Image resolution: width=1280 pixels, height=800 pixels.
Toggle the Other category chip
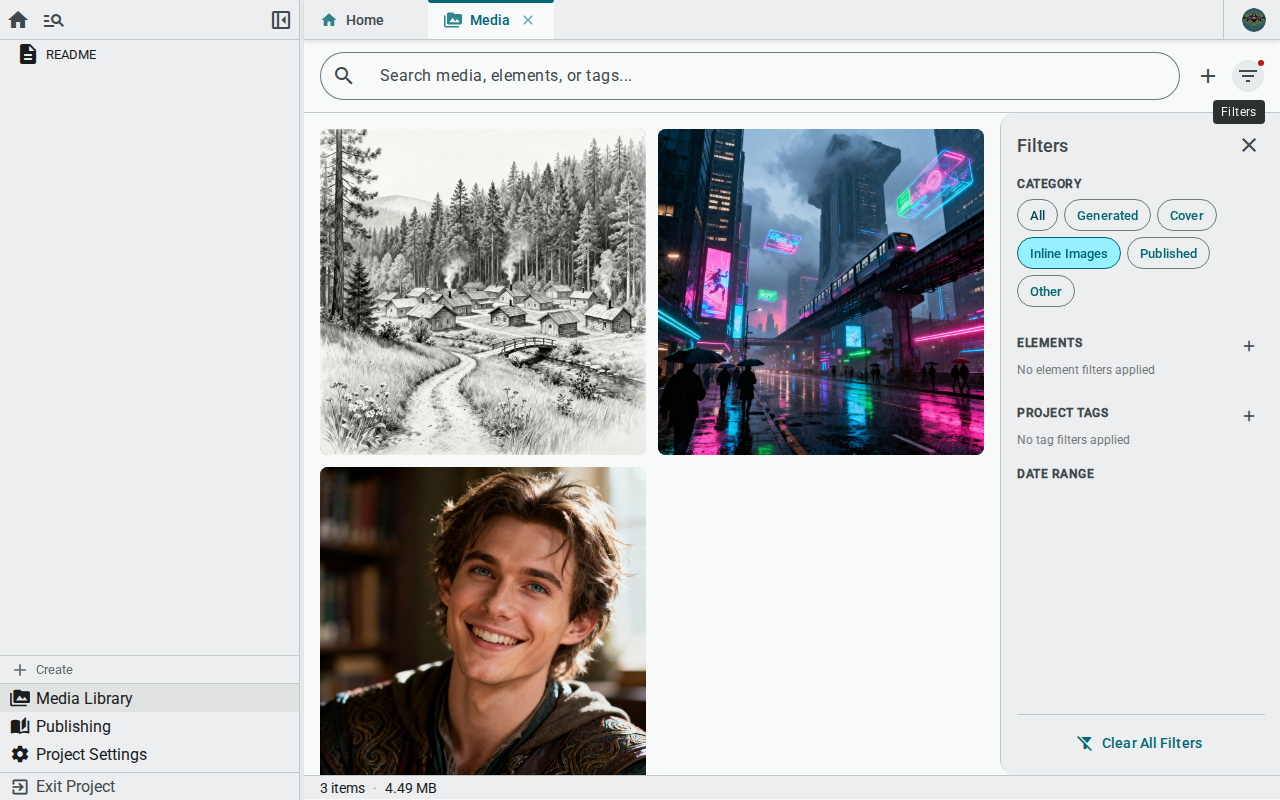[x=1046, y=291]
